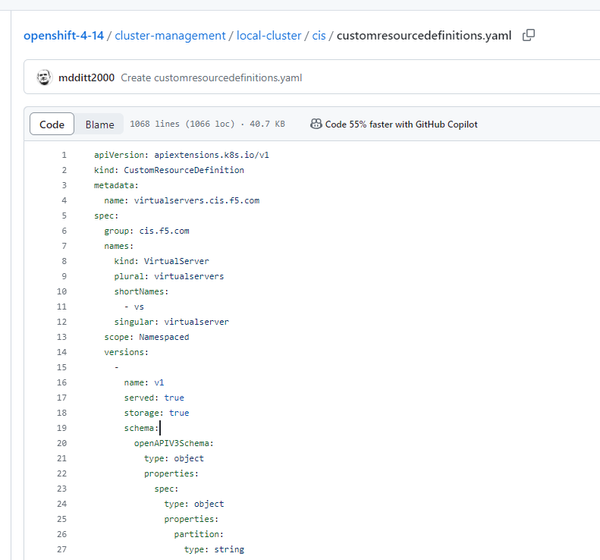The width and height of the screenshot is (600, 560).
Task: Click line number 14 for versions
Action: click(x=62, y=352)
